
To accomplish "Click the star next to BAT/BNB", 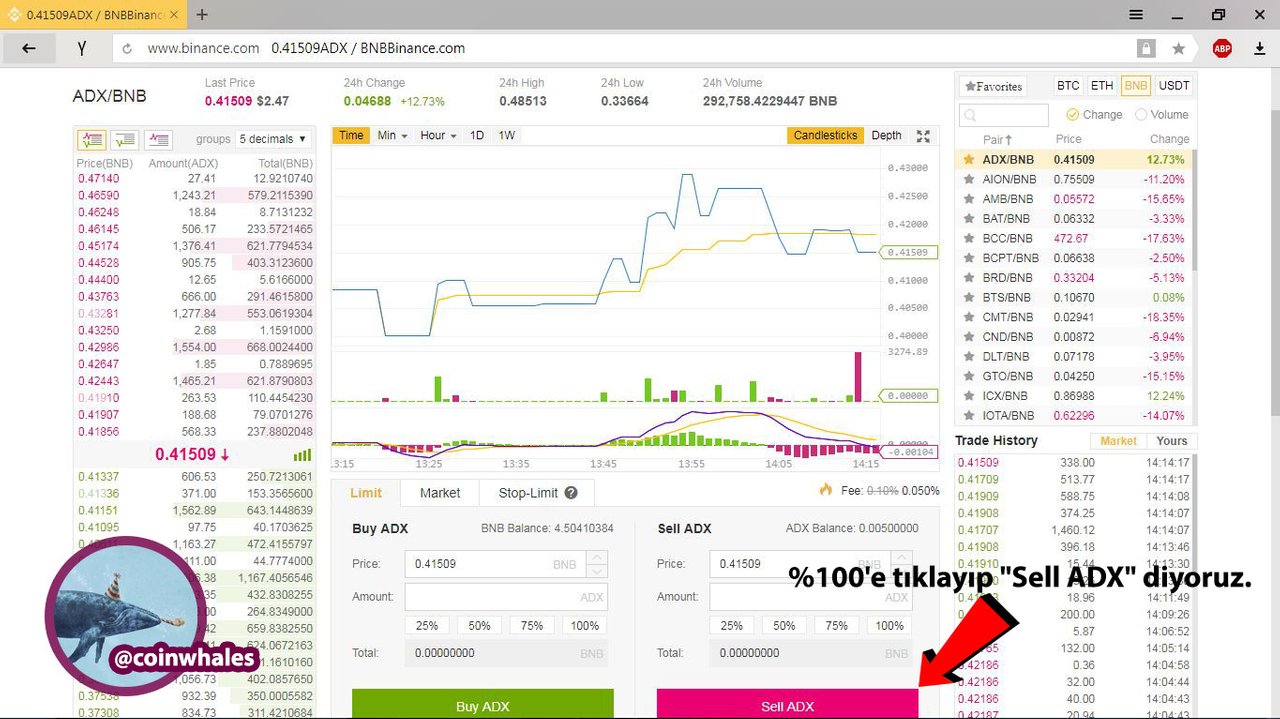I will pyautogui.click(x=968, y=219).
